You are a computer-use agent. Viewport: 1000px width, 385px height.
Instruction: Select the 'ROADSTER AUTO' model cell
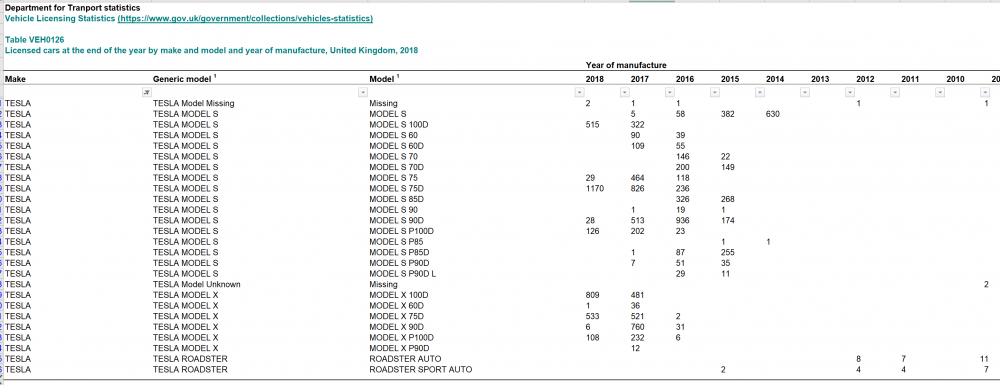pyautogui.click(x=405, y=359)
